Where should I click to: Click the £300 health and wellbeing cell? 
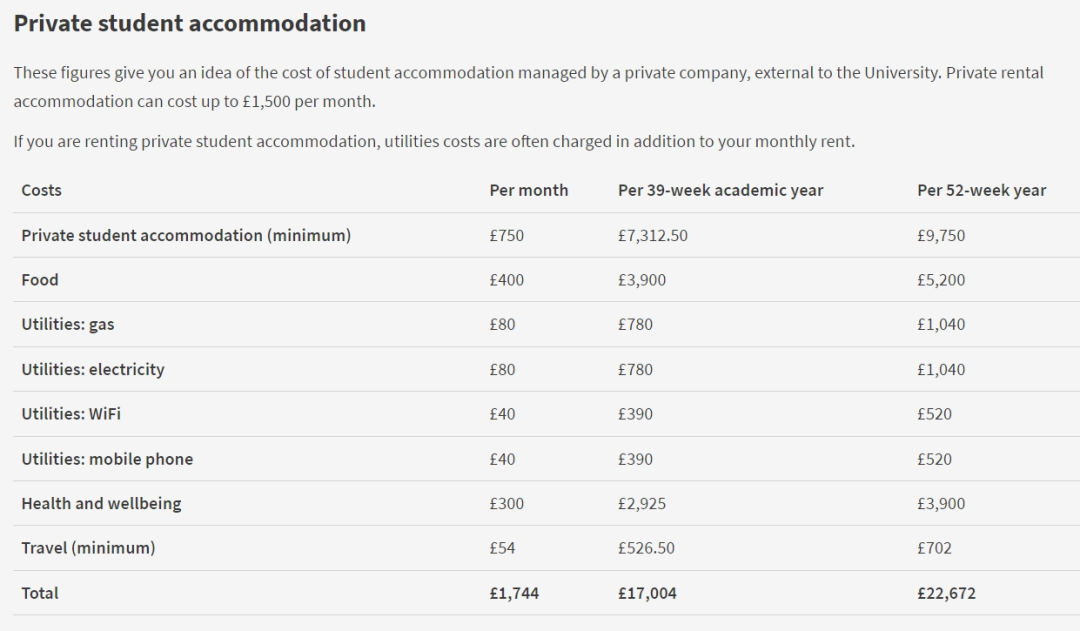click(x=506, y=504)
